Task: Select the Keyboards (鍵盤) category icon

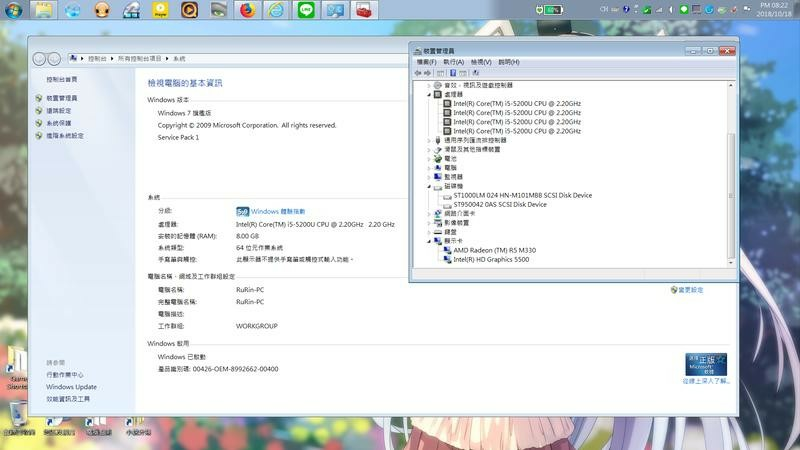Action: (438, 232)
